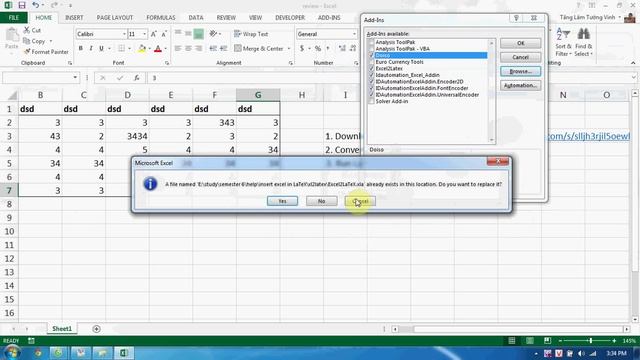
Task: Open the FILE tab
Action: (x=14, y=18)
